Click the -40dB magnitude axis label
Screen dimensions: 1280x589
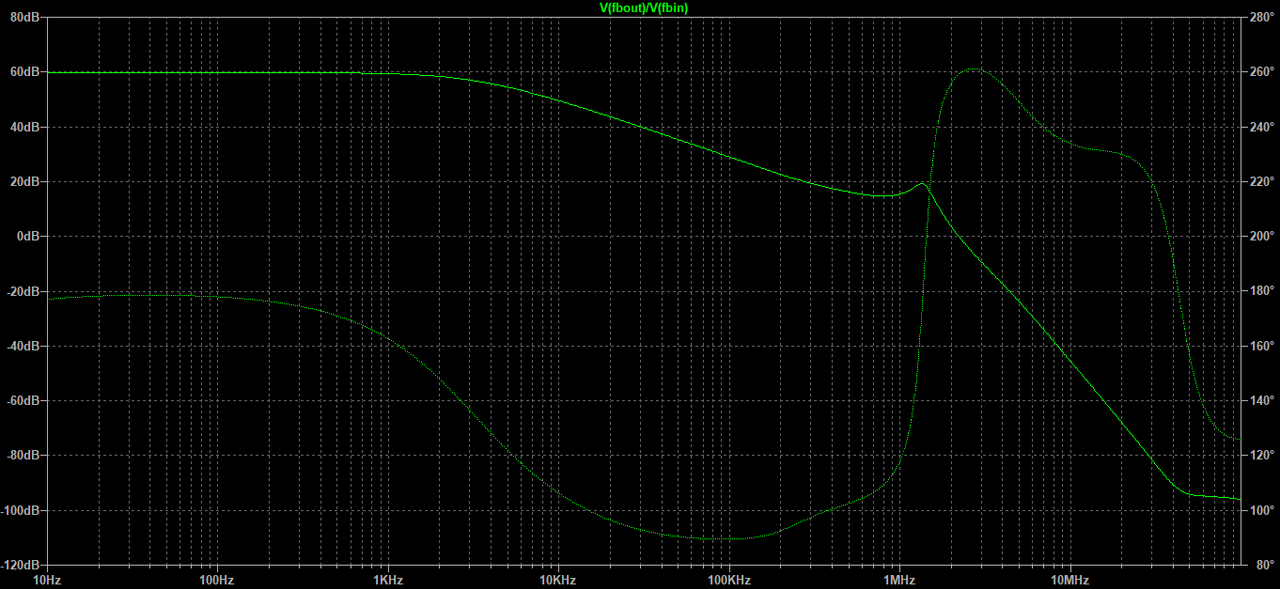[22, 346]
